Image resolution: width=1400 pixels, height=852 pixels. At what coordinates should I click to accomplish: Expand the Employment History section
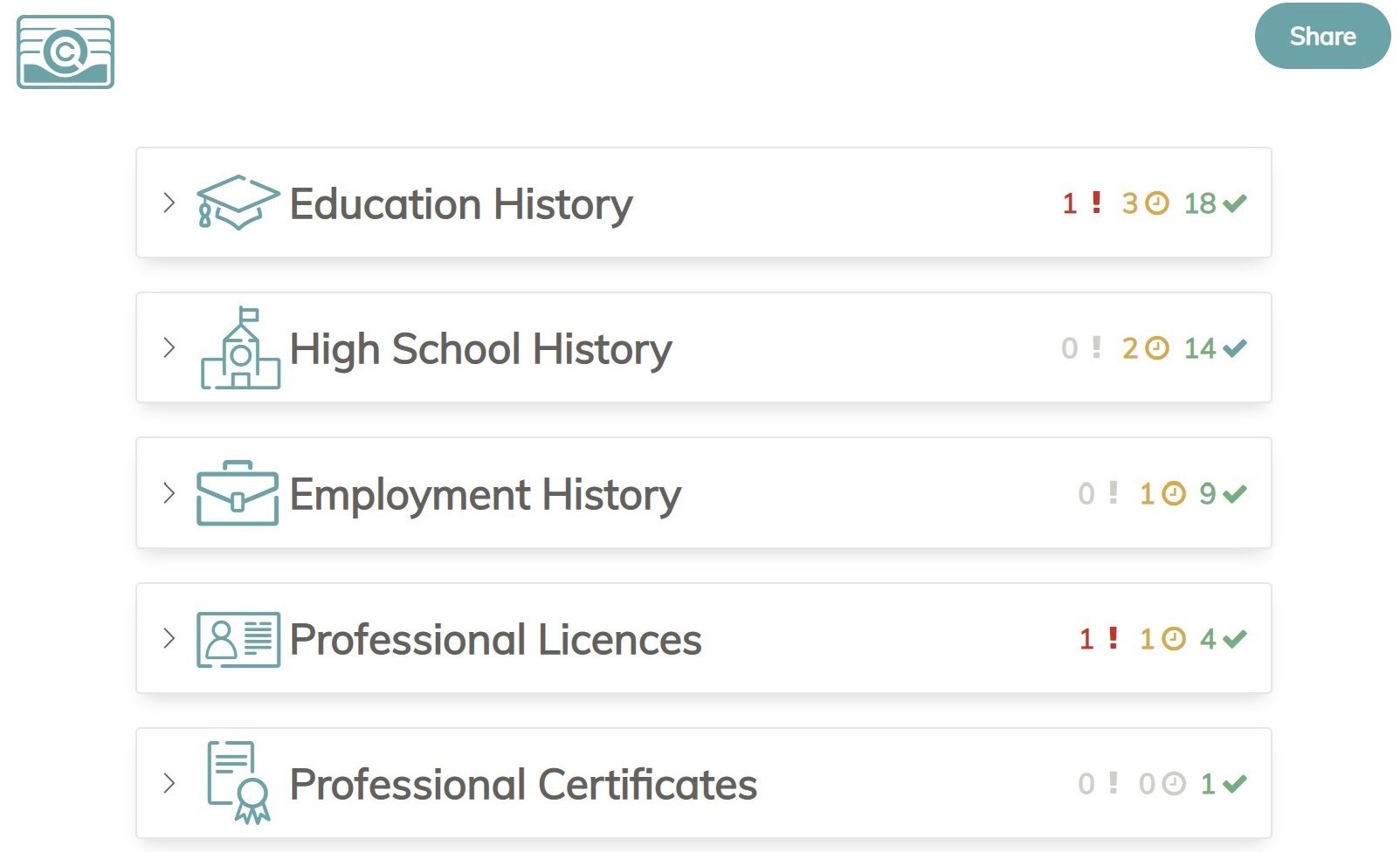click(x=169, y=493)
